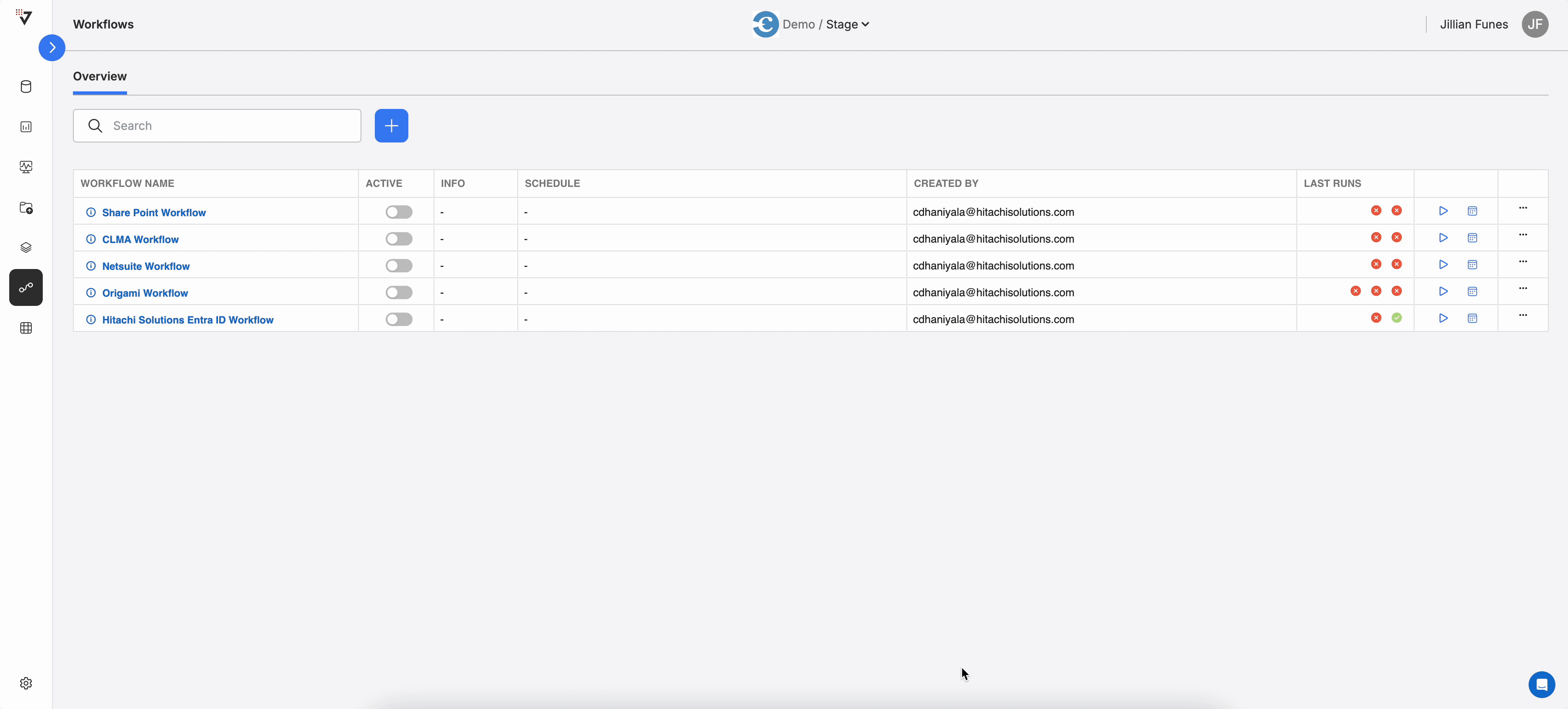Open the grid table sidebar icon

click(x=26, y=328)
